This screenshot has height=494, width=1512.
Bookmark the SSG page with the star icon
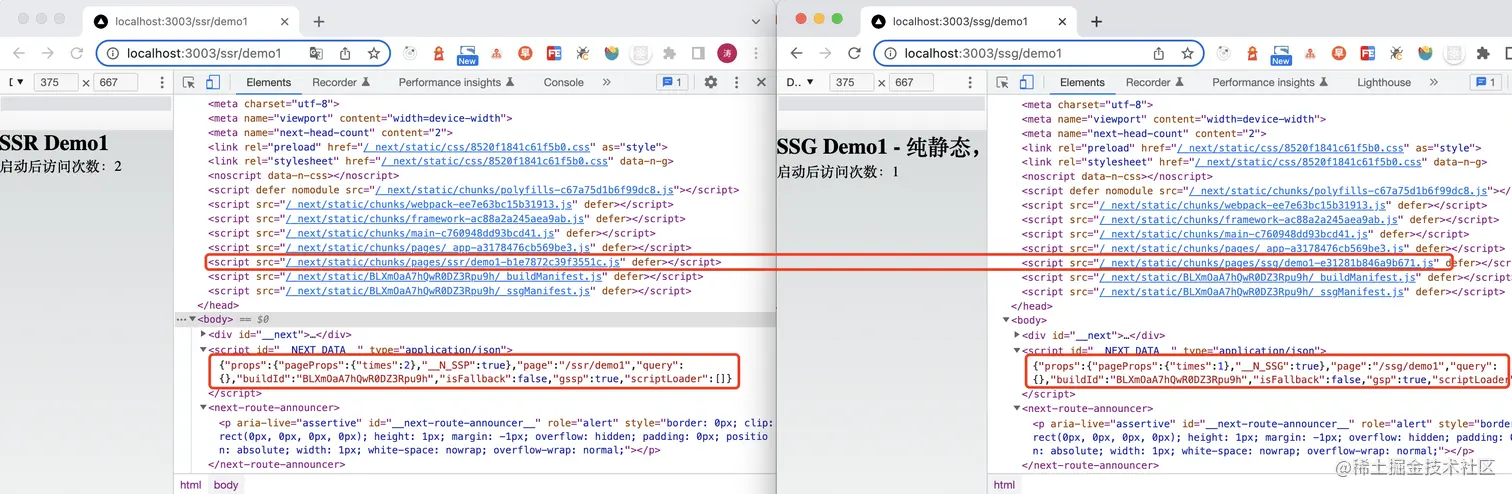coord(1187,53)
